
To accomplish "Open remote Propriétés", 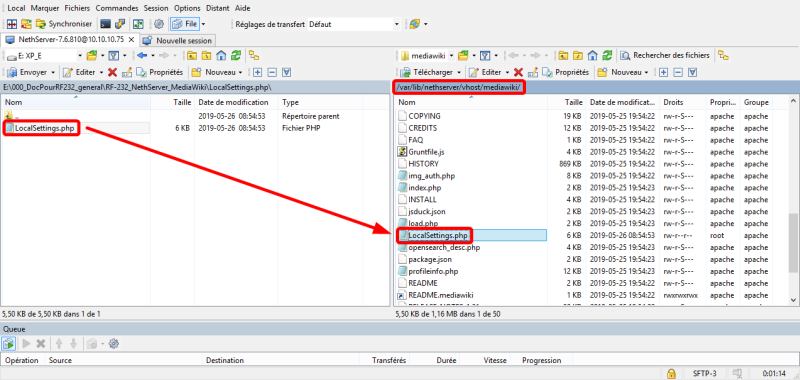I will [x=565, y=72].
